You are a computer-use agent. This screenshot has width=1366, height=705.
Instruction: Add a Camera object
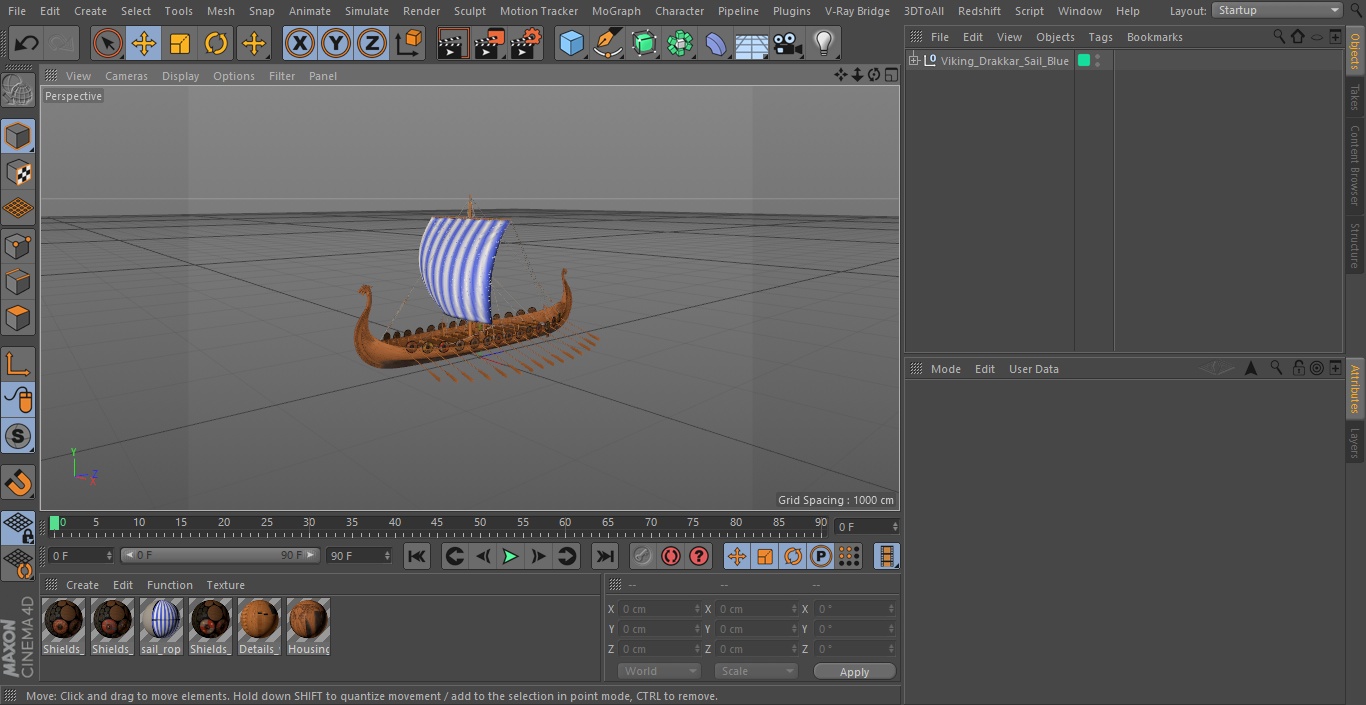pos(788,43)
